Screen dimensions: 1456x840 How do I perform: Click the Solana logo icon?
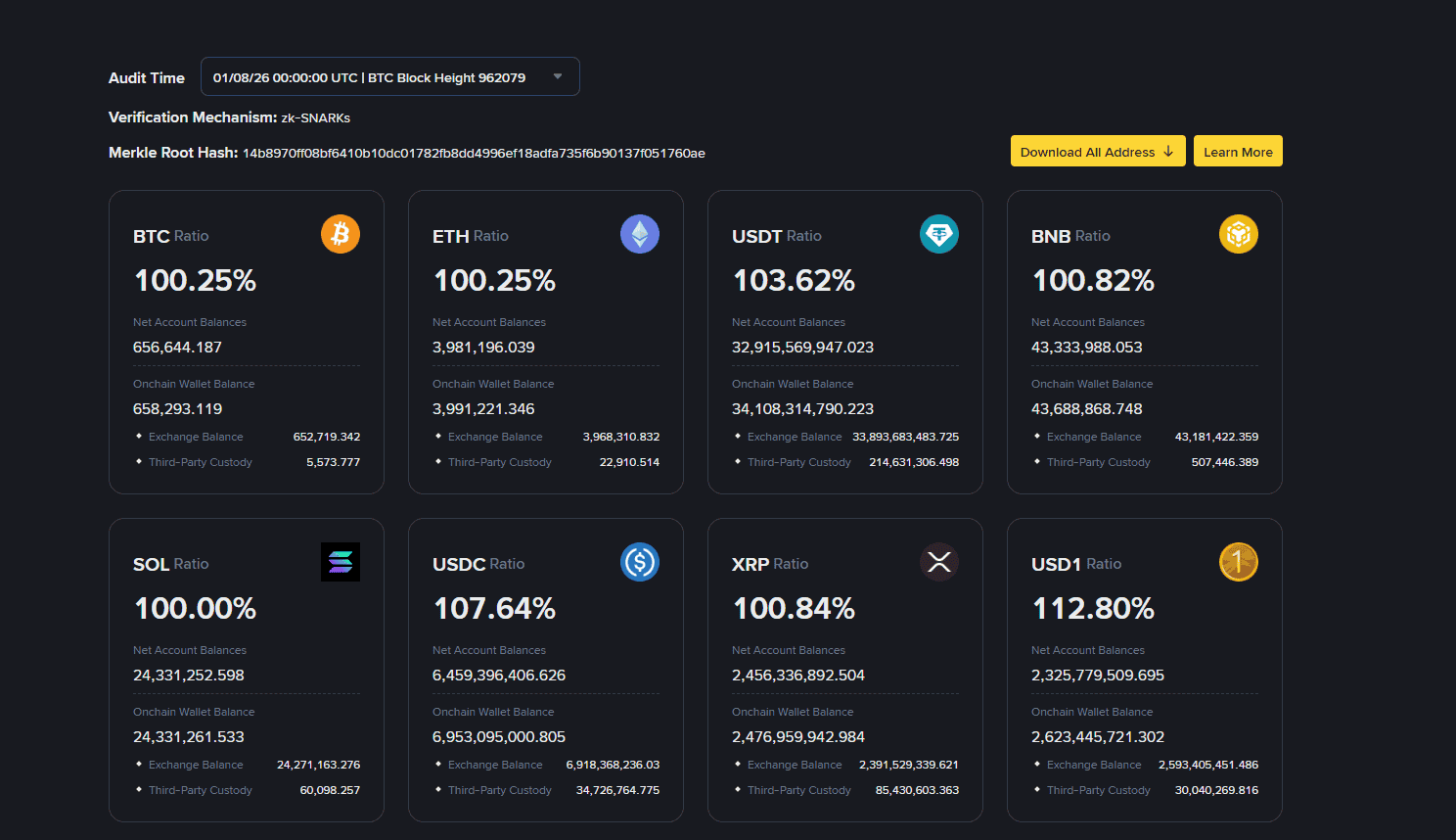(341, 562)
